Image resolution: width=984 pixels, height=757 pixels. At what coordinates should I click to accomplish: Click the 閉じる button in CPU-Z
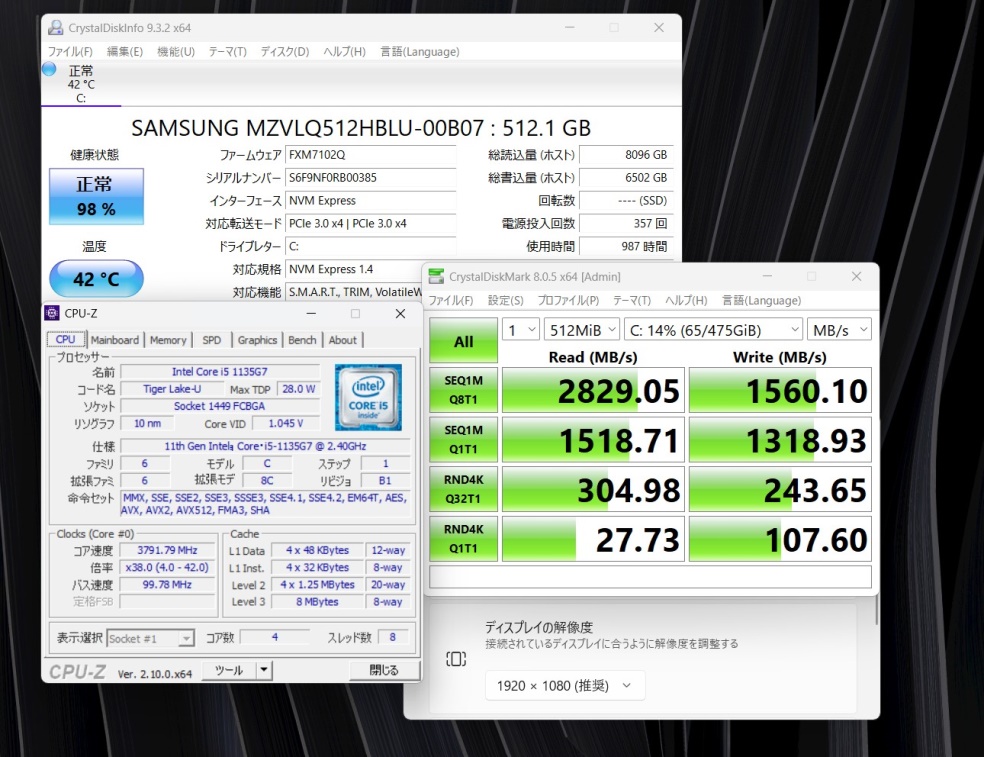pos(384,670)
